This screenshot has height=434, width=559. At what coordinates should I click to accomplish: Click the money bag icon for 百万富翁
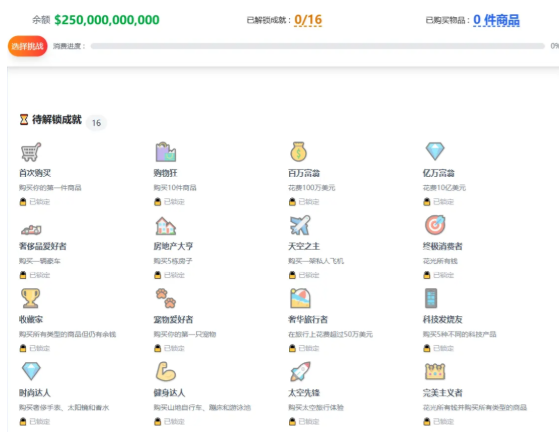[298, 152]
